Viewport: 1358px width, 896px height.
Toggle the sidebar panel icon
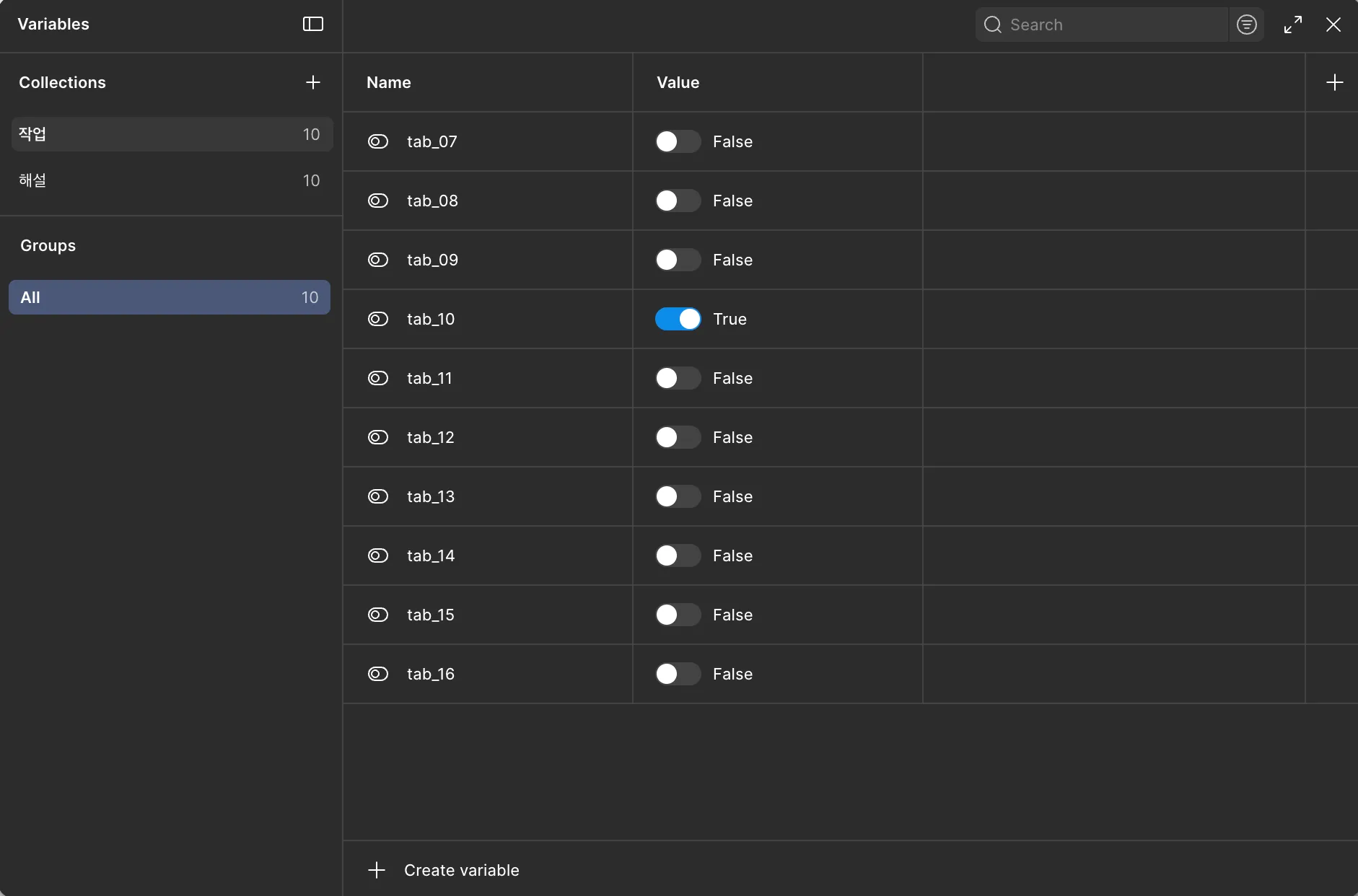[312, 25]
